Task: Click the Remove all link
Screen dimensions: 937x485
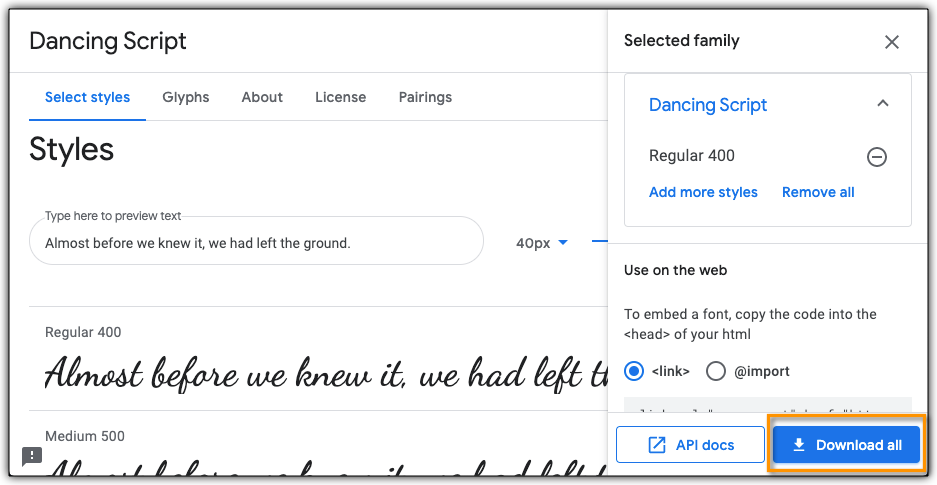Action: (818, 192)
